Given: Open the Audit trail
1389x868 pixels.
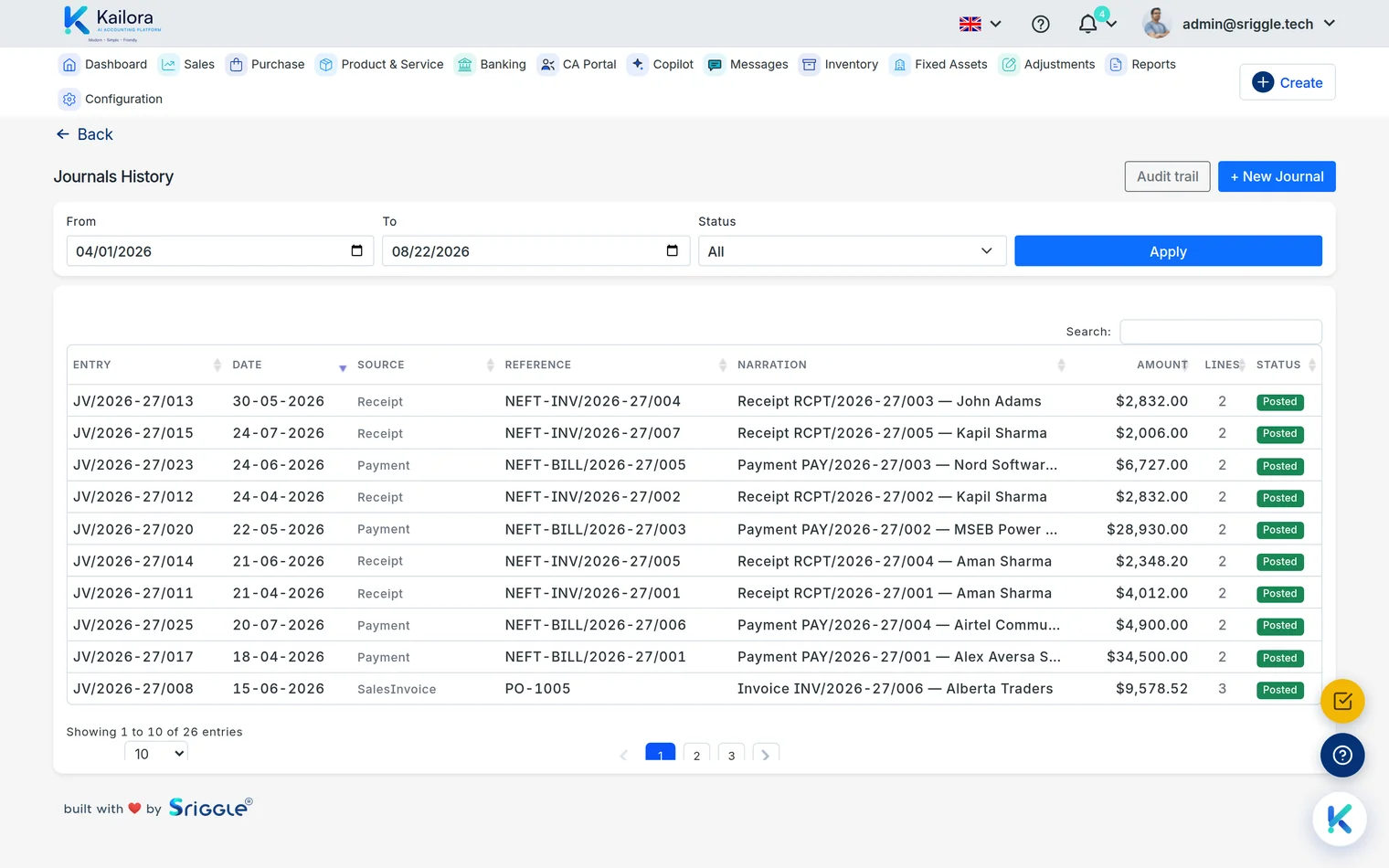Looking at the screenshot, I should 1167,176.
